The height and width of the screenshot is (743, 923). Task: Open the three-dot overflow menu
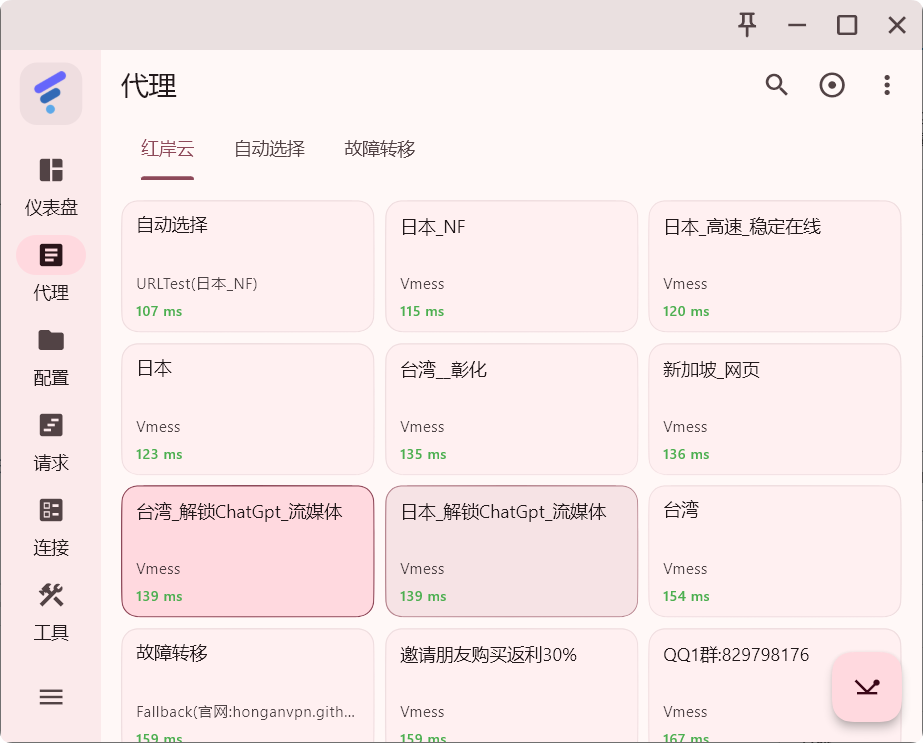click(887, 85)
